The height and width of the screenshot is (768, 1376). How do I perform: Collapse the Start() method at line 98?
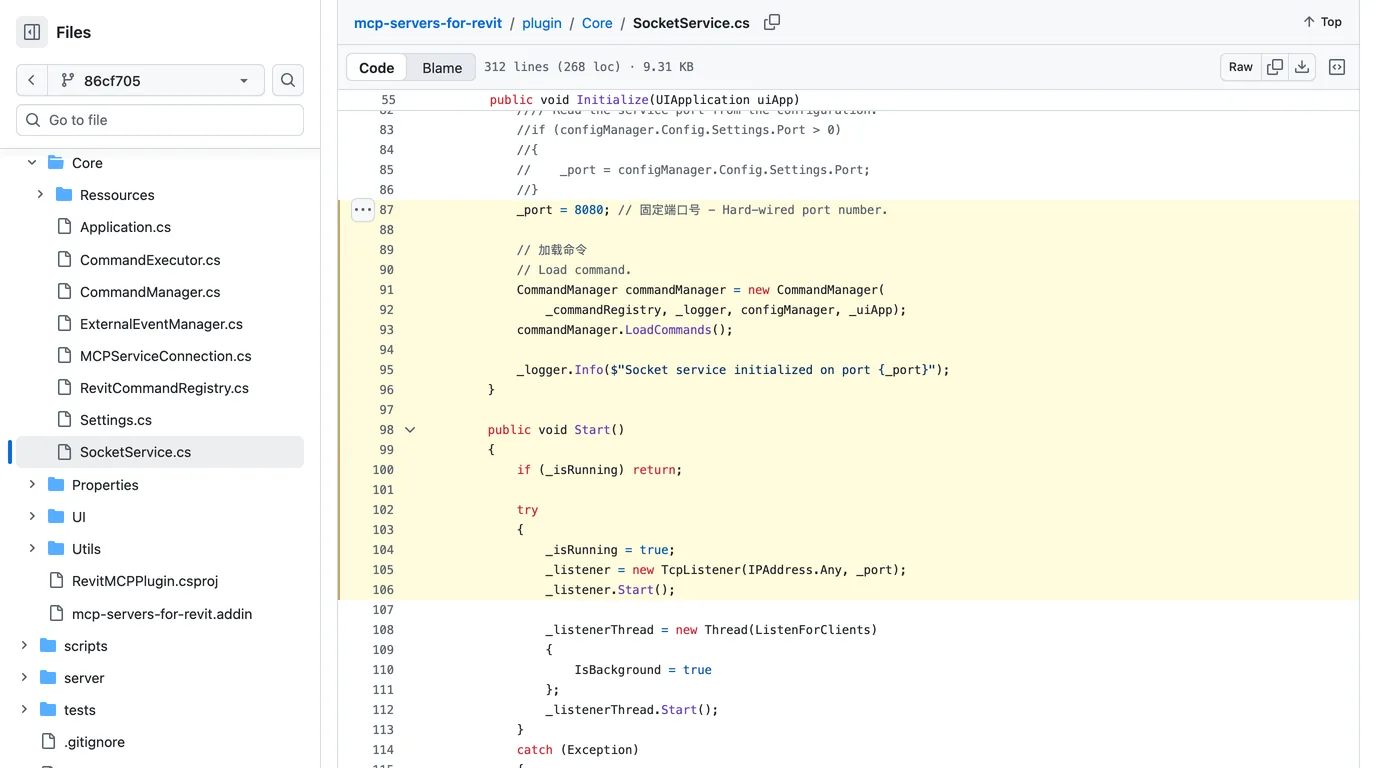pyautogui.click(x=410, y=430)
